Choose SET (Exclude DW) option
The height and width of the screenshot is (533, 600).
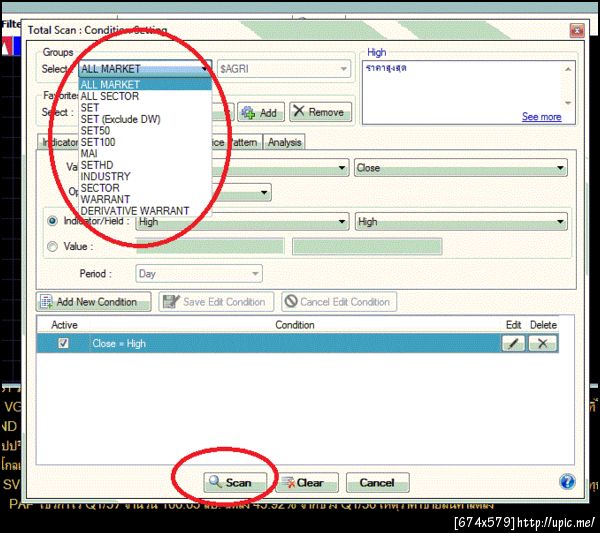(x=145, y=119)
